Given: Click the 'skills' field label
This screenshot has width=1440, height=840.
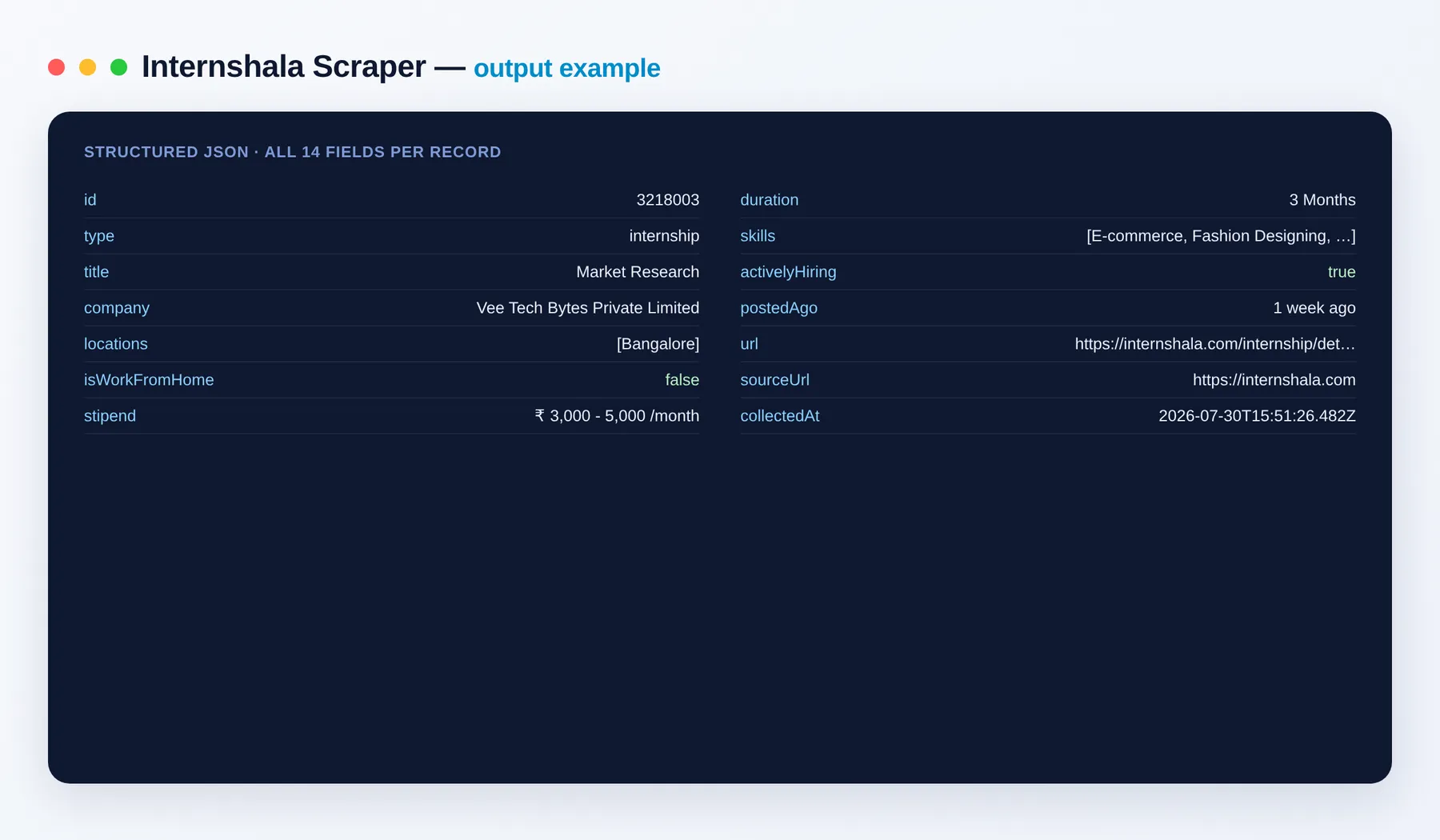Looking at the screenshot, I should pos(758,236).
